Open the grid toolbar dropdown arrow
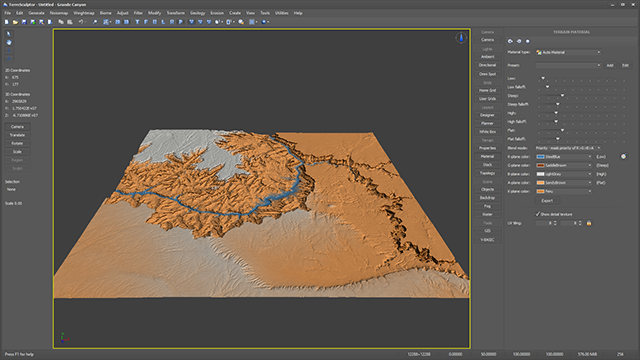 coord(256,22)
